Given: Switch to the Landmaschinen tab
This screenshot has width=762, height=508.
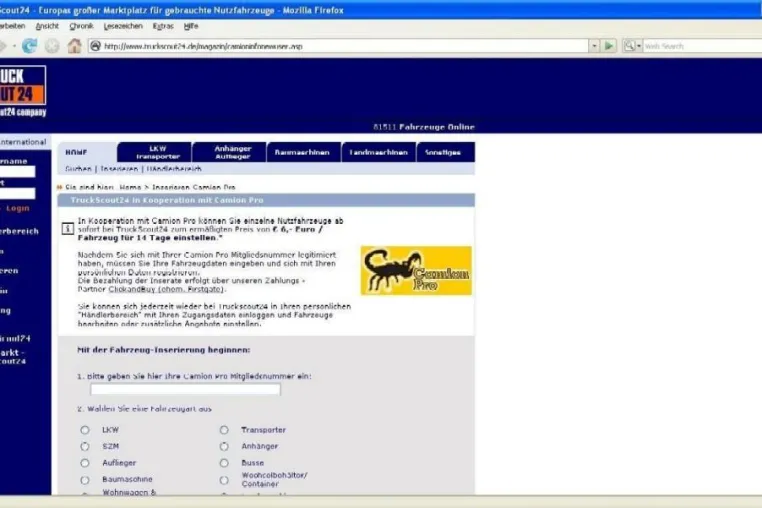Looking at the screenshot, I should click(379, 152).
